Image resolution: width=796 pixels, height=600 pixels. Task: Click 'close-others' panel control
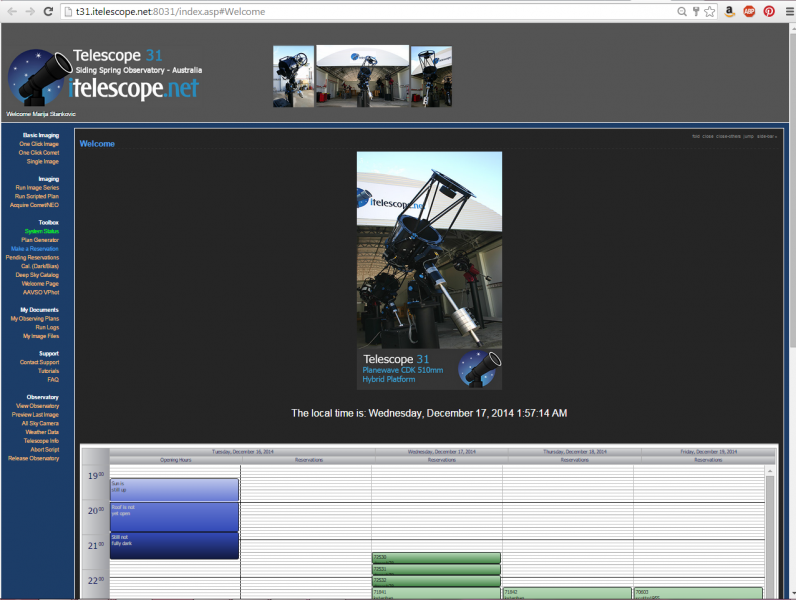[x=728, y=137]
